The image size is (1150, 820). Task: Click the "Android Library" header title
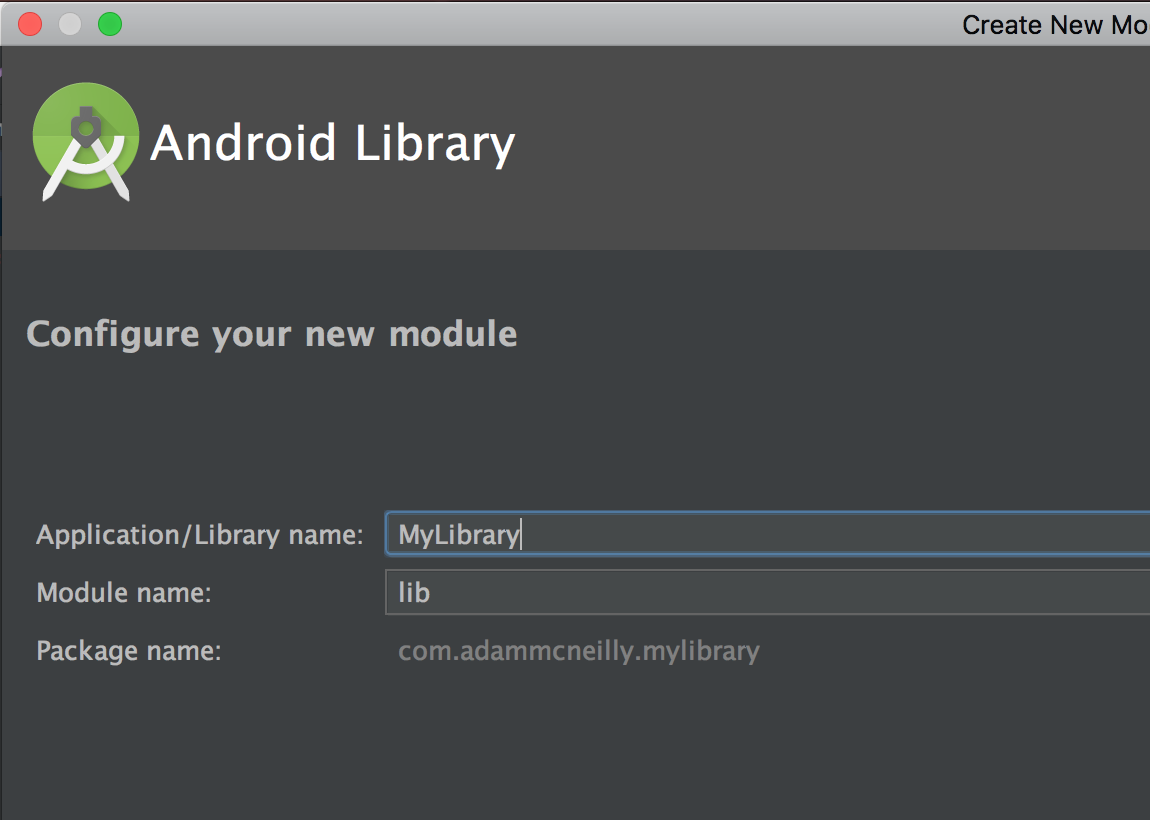click(x=332, y=144)
